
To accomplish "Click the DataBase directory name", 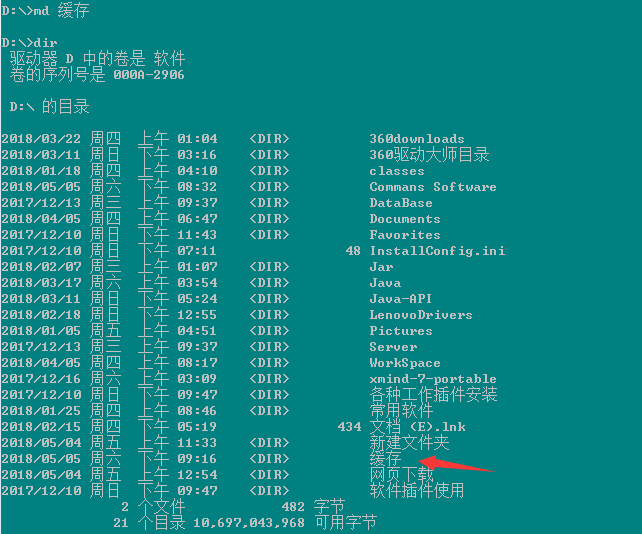I will click(x=401, y=203).
